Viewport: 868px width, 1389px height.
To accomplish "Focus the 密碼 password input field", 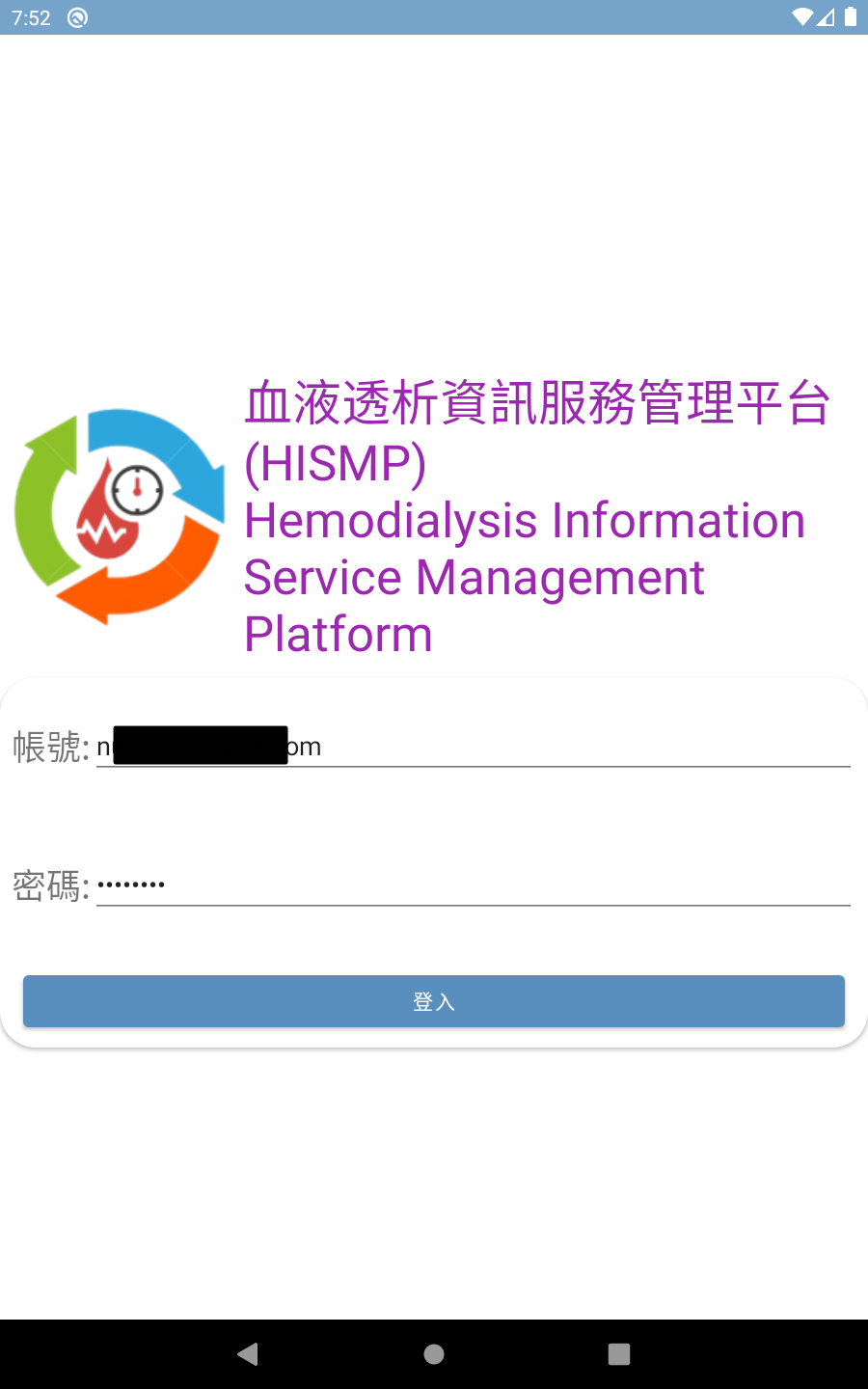I will pos(474,885).
